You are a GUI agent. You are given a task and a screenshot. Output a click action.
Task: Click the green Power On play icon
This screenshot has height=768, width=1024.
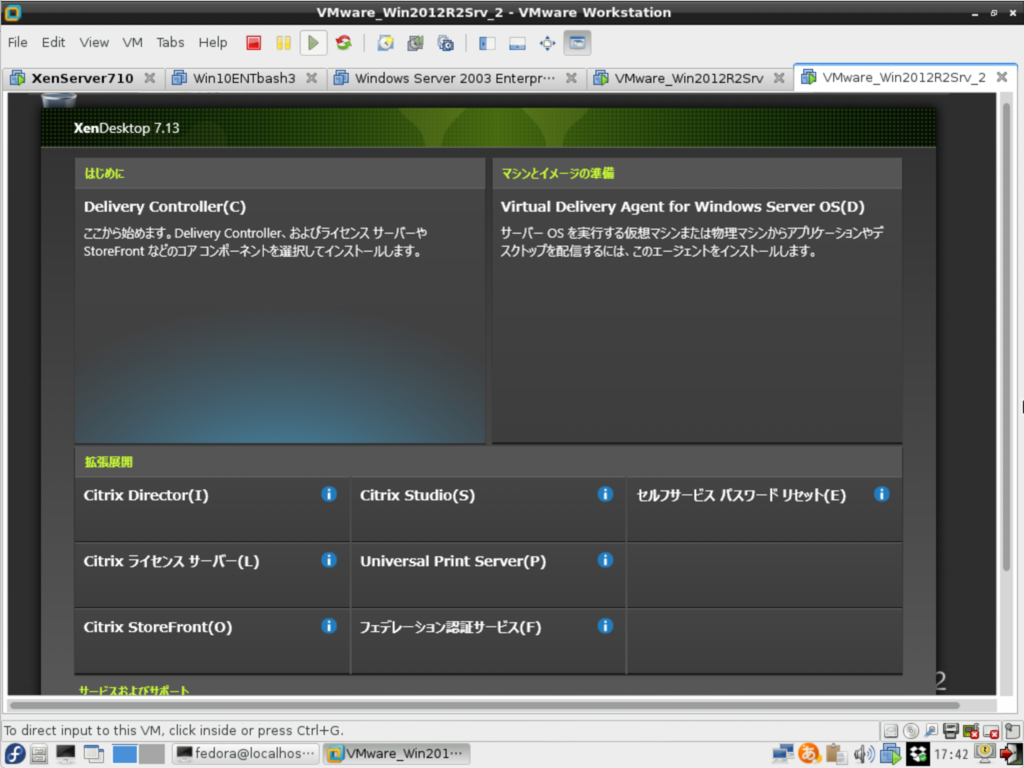pos(313,43)
